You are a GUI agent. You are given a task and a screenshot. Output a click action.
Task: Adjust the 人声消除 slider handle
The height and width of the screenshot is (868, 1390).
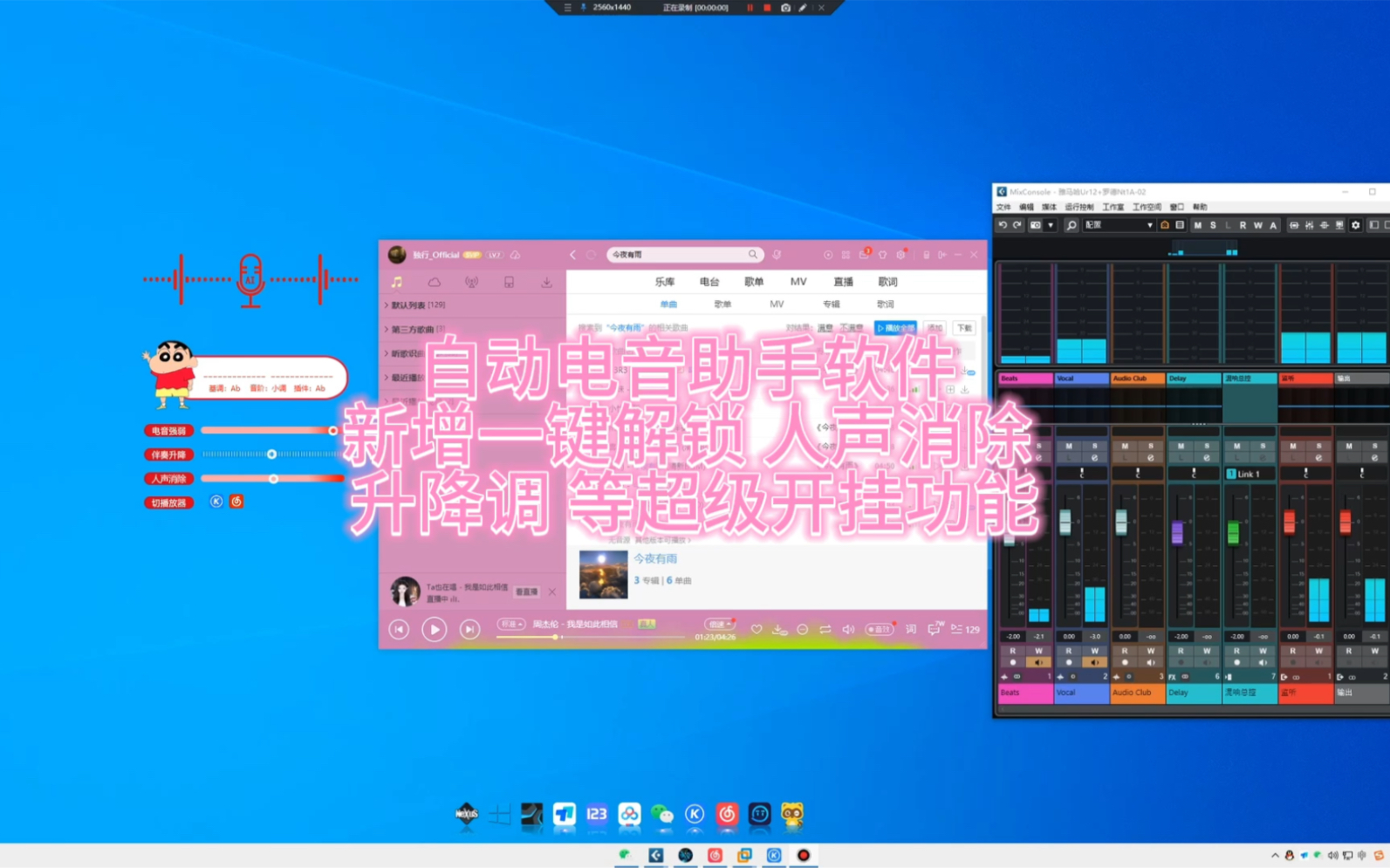tap(273, 479)
